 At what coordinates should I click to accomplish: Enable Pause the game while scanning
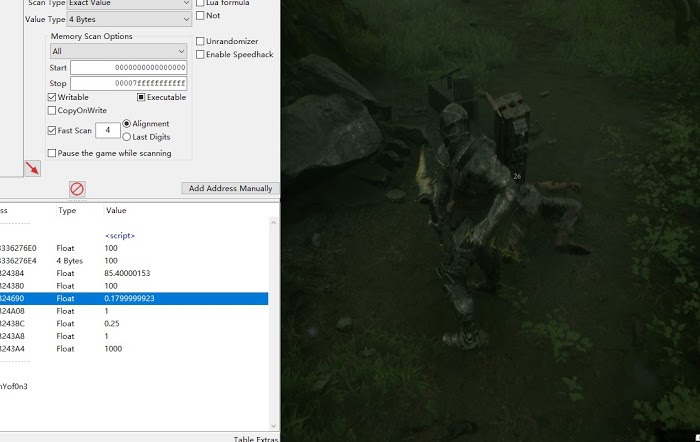[52, 153]
